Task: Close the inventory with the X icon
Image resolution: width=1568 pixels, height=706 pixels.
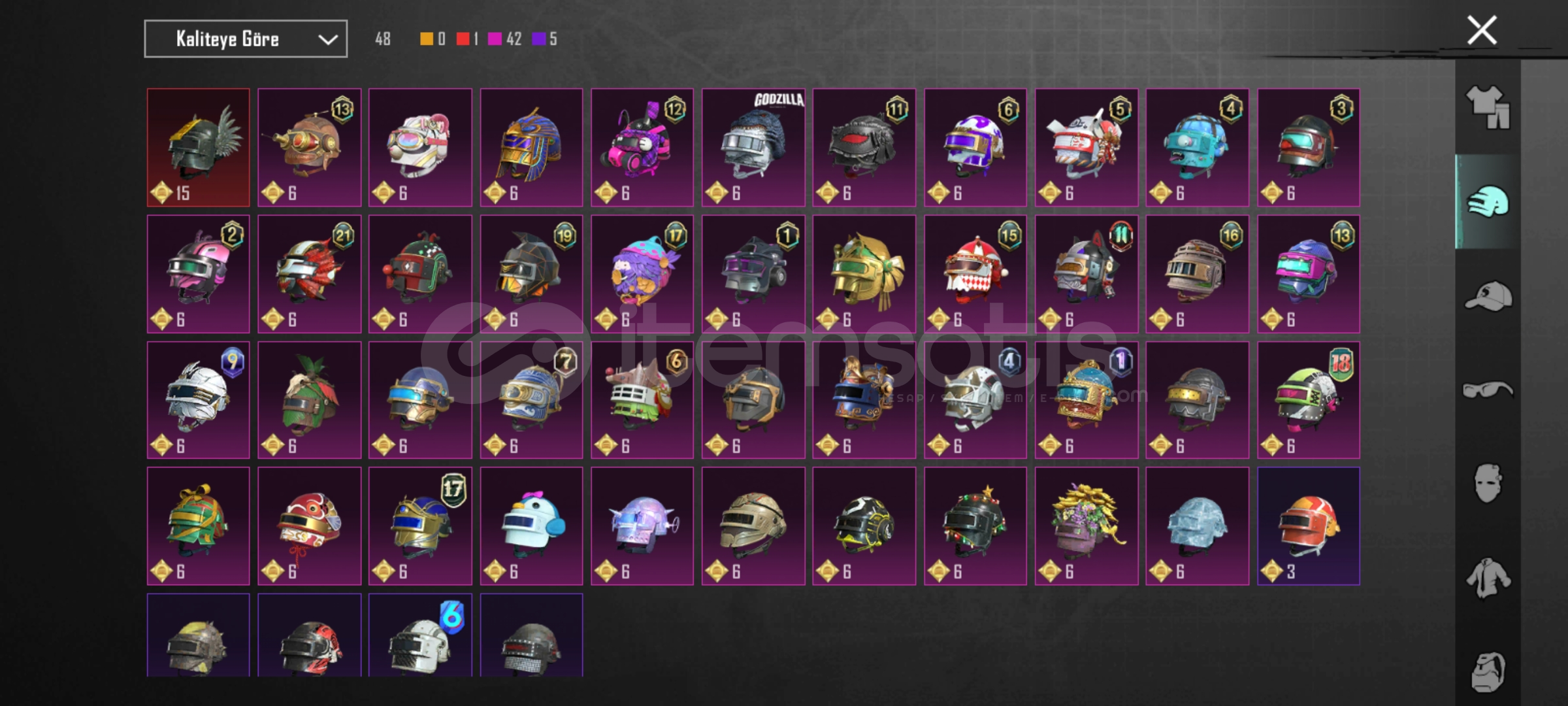Action: click(x=1482, y=30)
